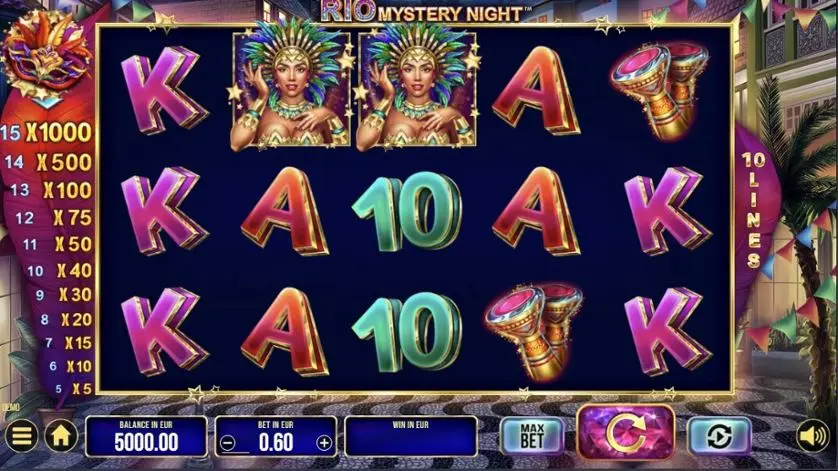Image resolution: width=838 pixels, height=471 pixels.
Task: Select the top-right drum symbol
Action: 661,90
